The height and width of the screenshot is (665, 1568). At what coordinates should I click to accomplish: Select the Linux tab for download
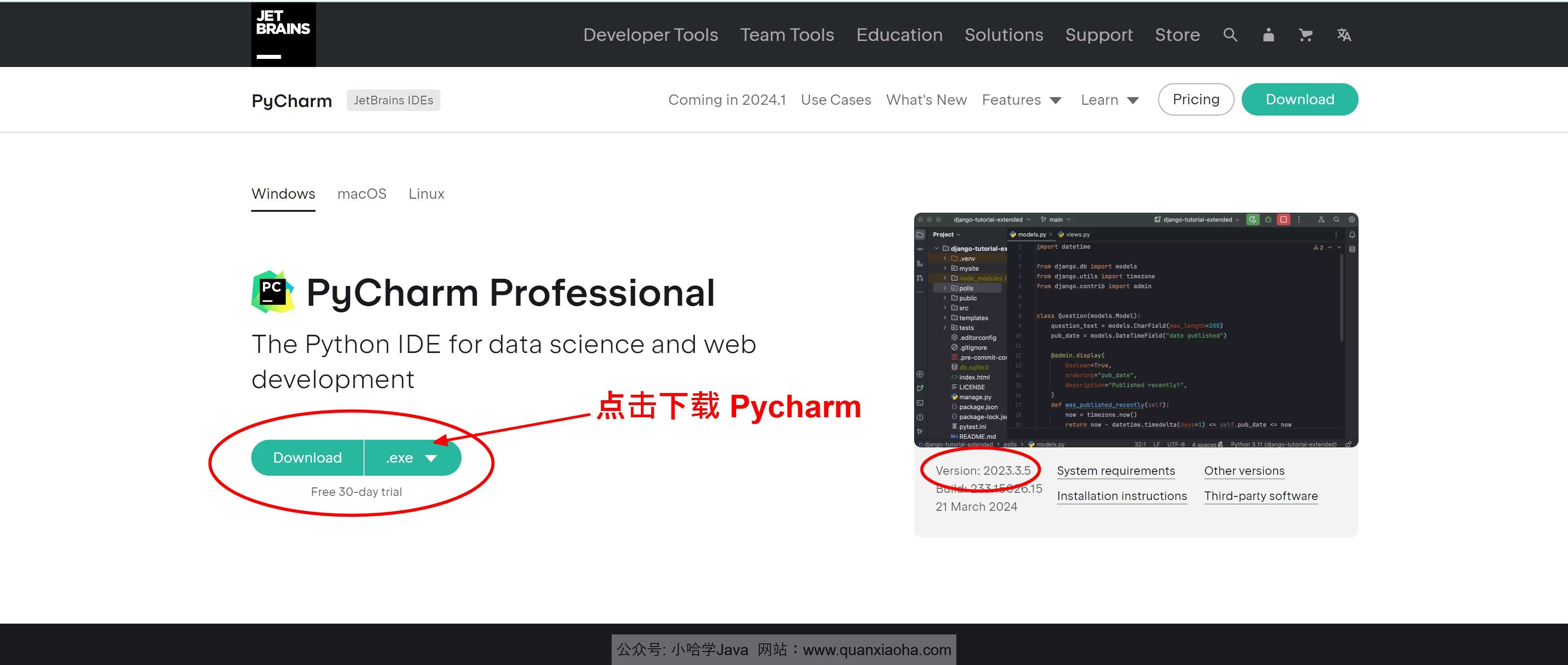(426, 193)
